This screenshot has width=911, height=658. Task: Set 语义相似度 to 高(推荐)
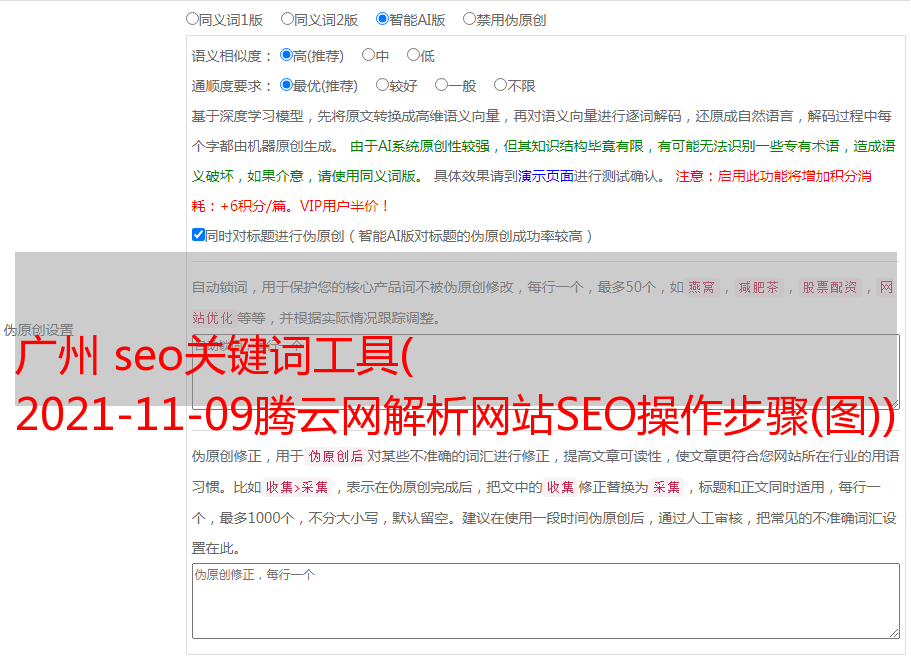(x=286, y=55)
